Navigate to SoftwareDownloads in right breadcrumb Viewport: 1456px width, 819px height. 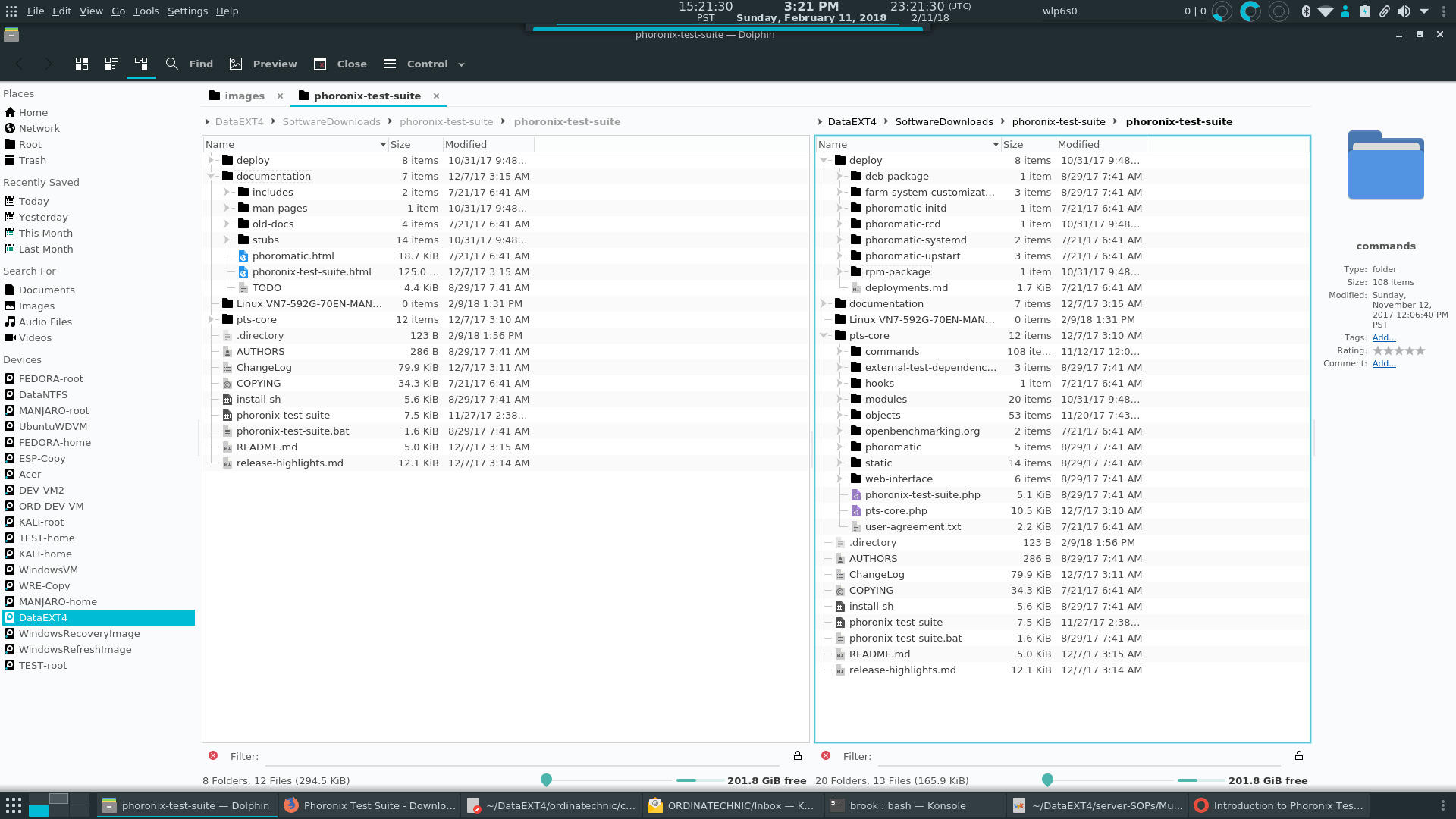(x=943, y=121)
